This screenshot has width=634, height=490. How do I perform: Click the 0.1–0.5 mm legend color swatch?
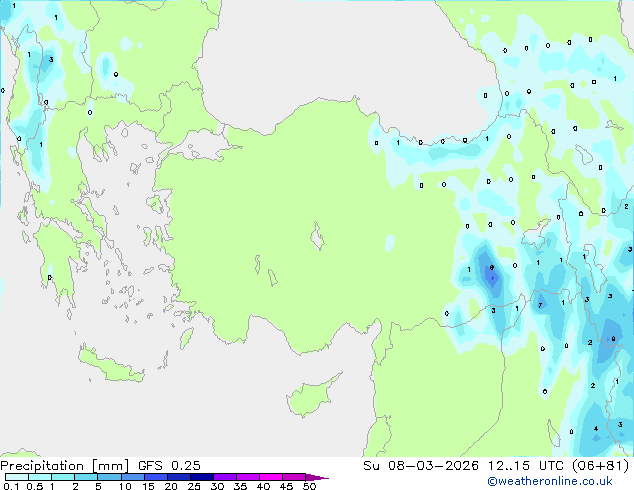17,477
